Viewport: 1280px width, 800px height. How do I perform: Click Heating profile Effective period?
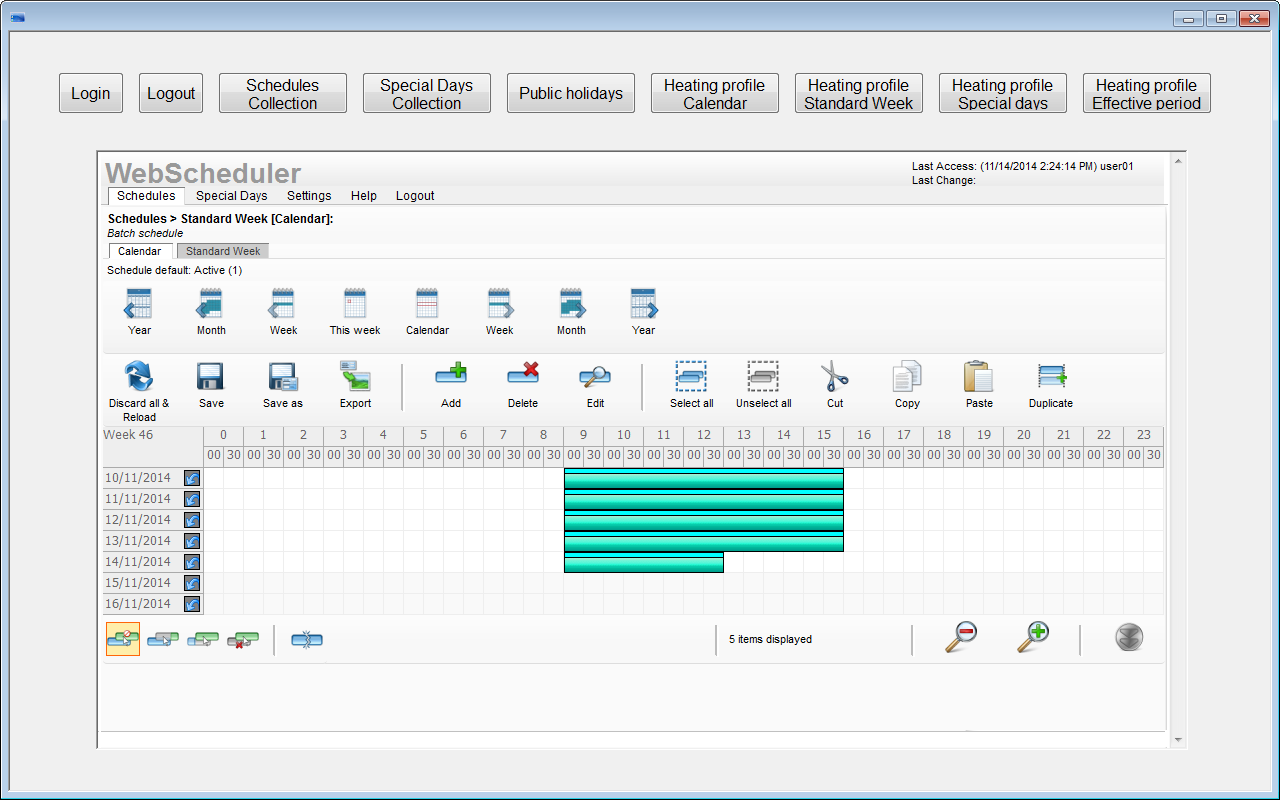point(1146,92)
